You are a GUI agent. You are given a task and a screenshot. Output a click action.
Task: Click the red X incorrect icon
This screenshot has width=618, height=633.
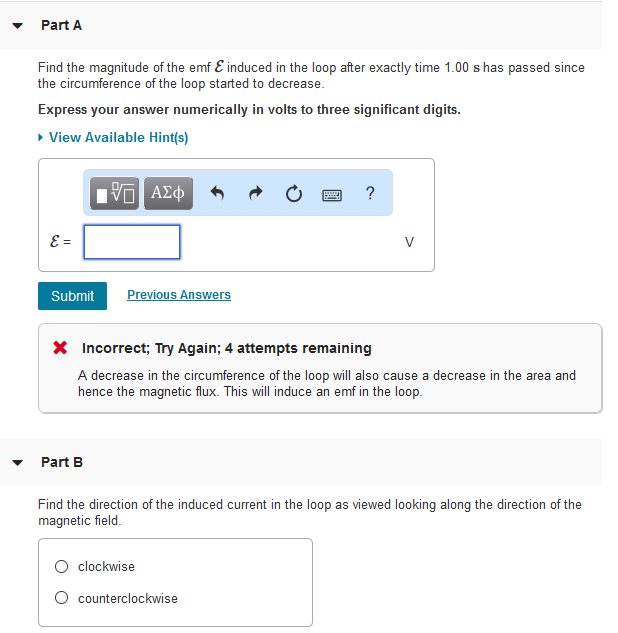(61, 349)
